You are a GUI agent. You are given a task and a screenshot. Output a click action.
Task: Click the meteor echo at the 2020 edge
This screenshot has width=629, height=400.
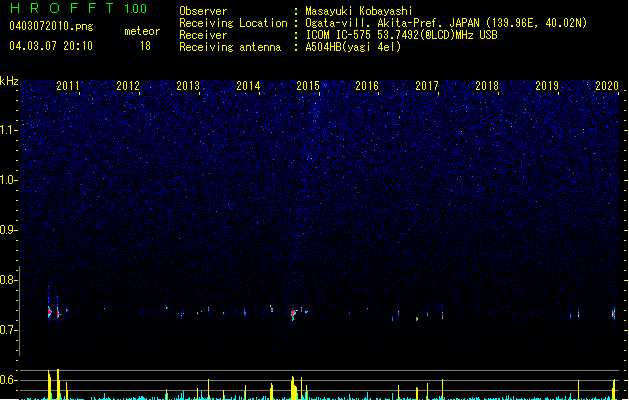pyautogui.click(x=614, y=313)
